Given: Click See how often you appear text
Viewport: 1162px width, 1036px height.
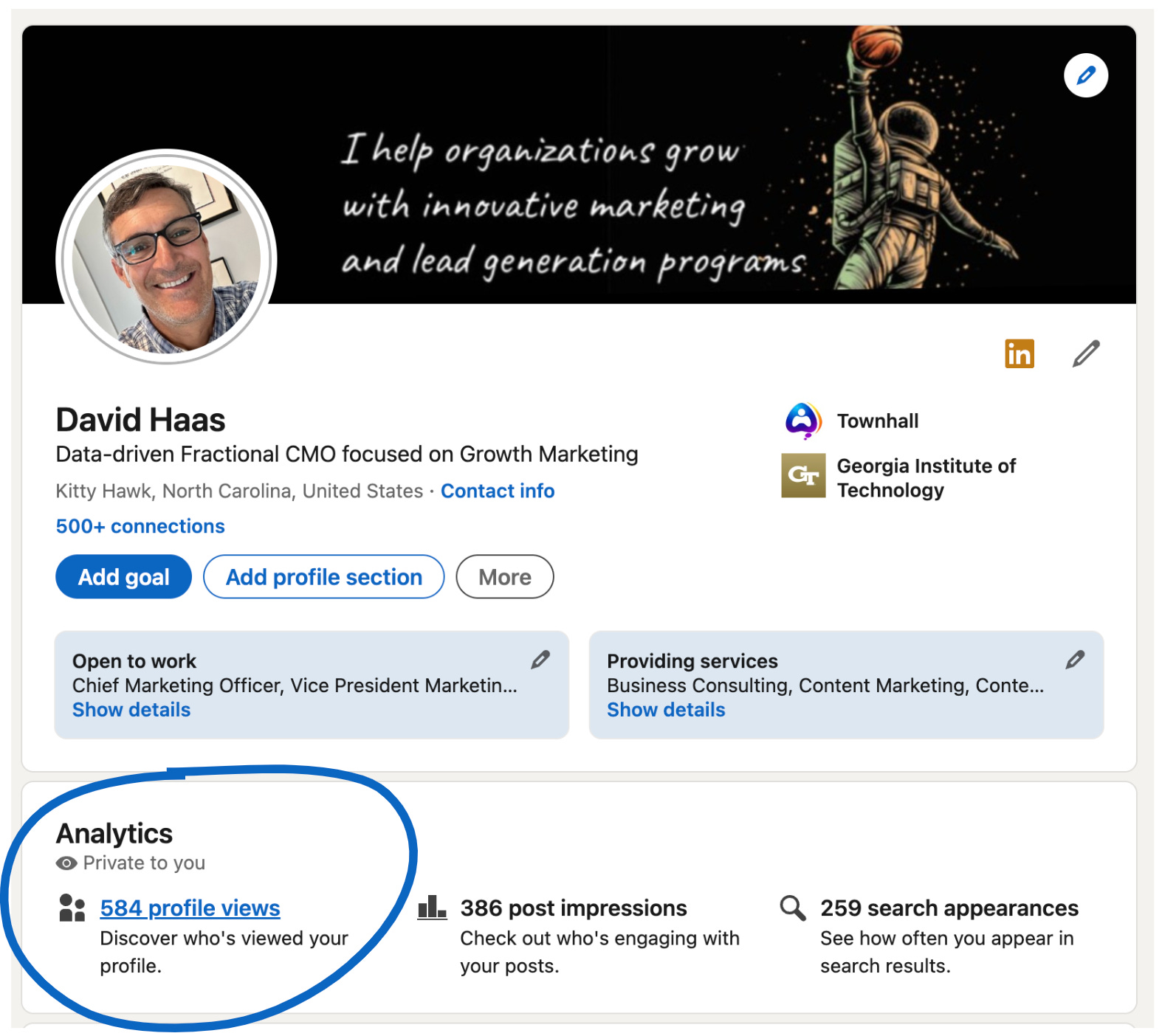Looking at the screenshot, I should [x=947, y=952].
